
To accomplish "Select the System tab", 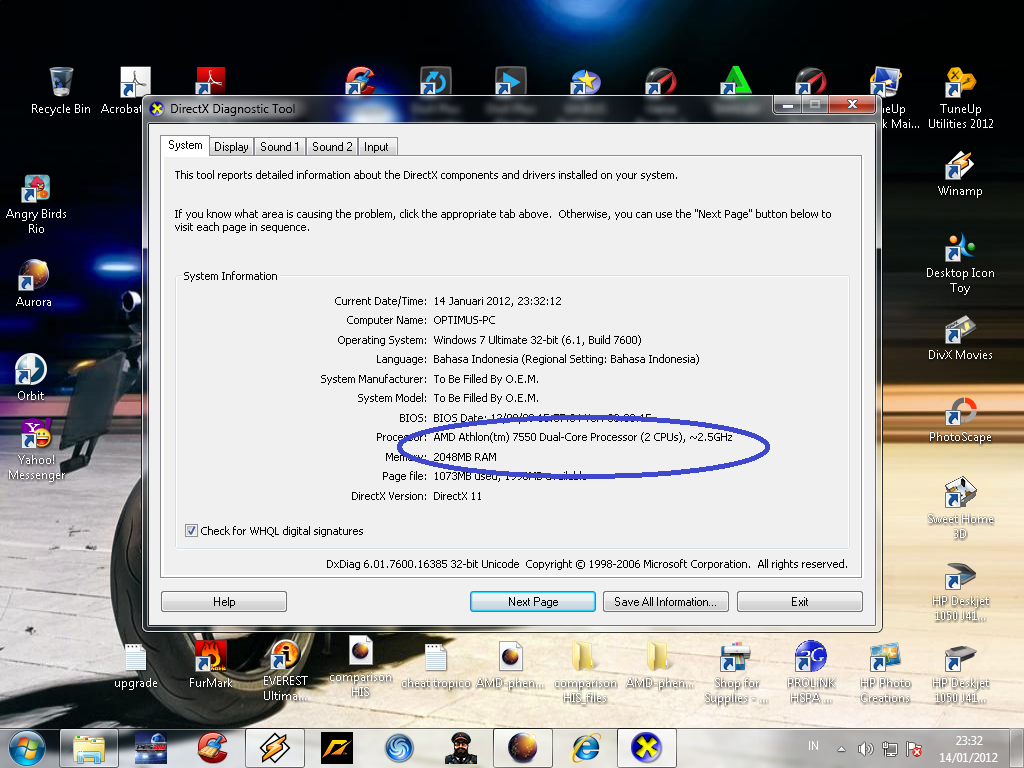I will [x=185, y=145].
